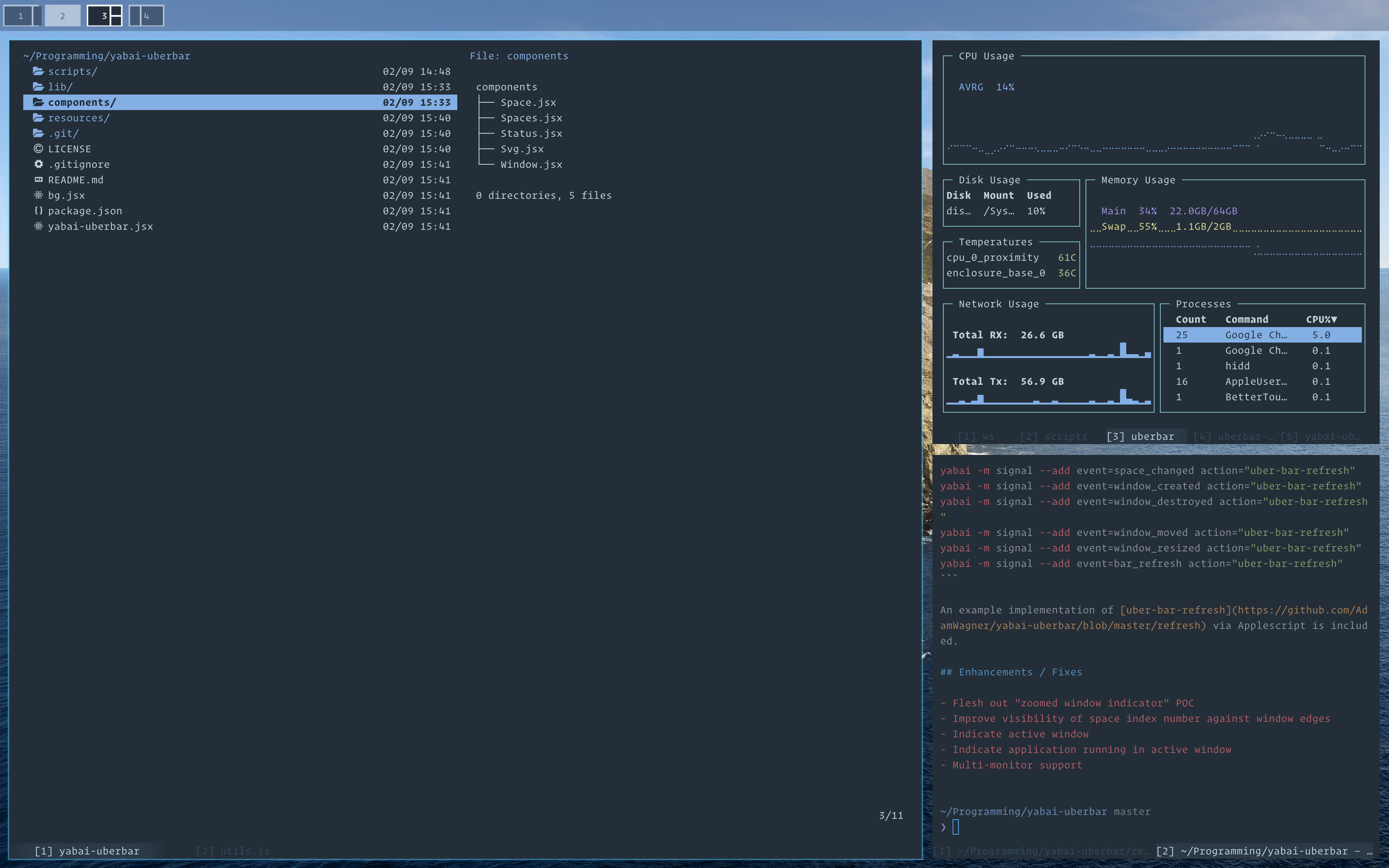1389x868 pixels.
Task: Switch to space 1 in top bar
Action: coord(22,15)
